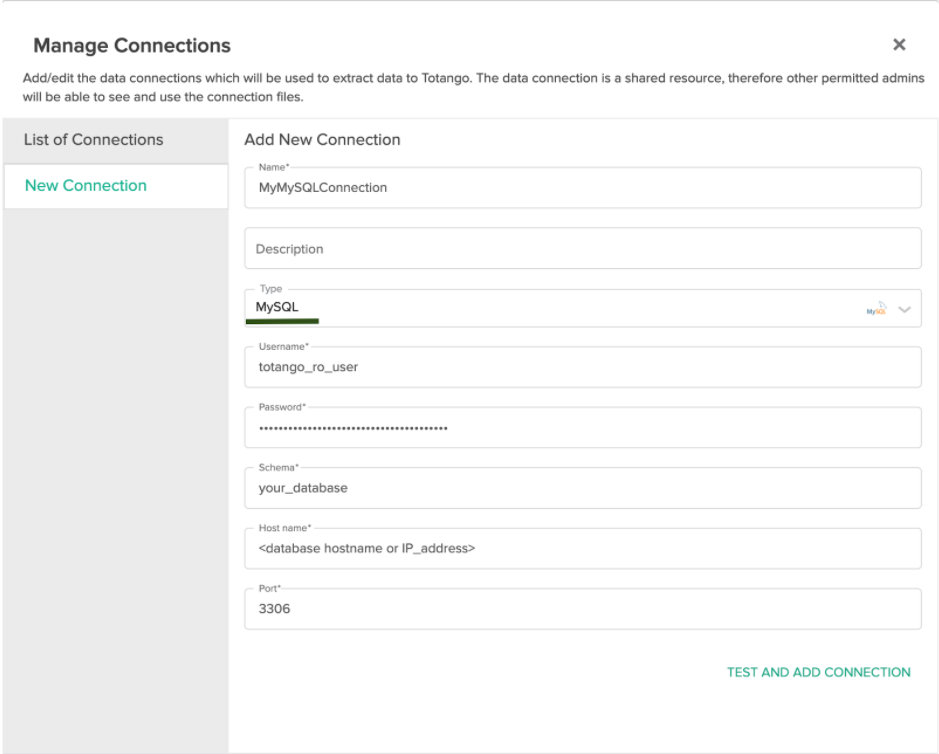The width and height of the screenshot is (939, 754).
Task: Click the Schema input field
Action: pos(583,488)
